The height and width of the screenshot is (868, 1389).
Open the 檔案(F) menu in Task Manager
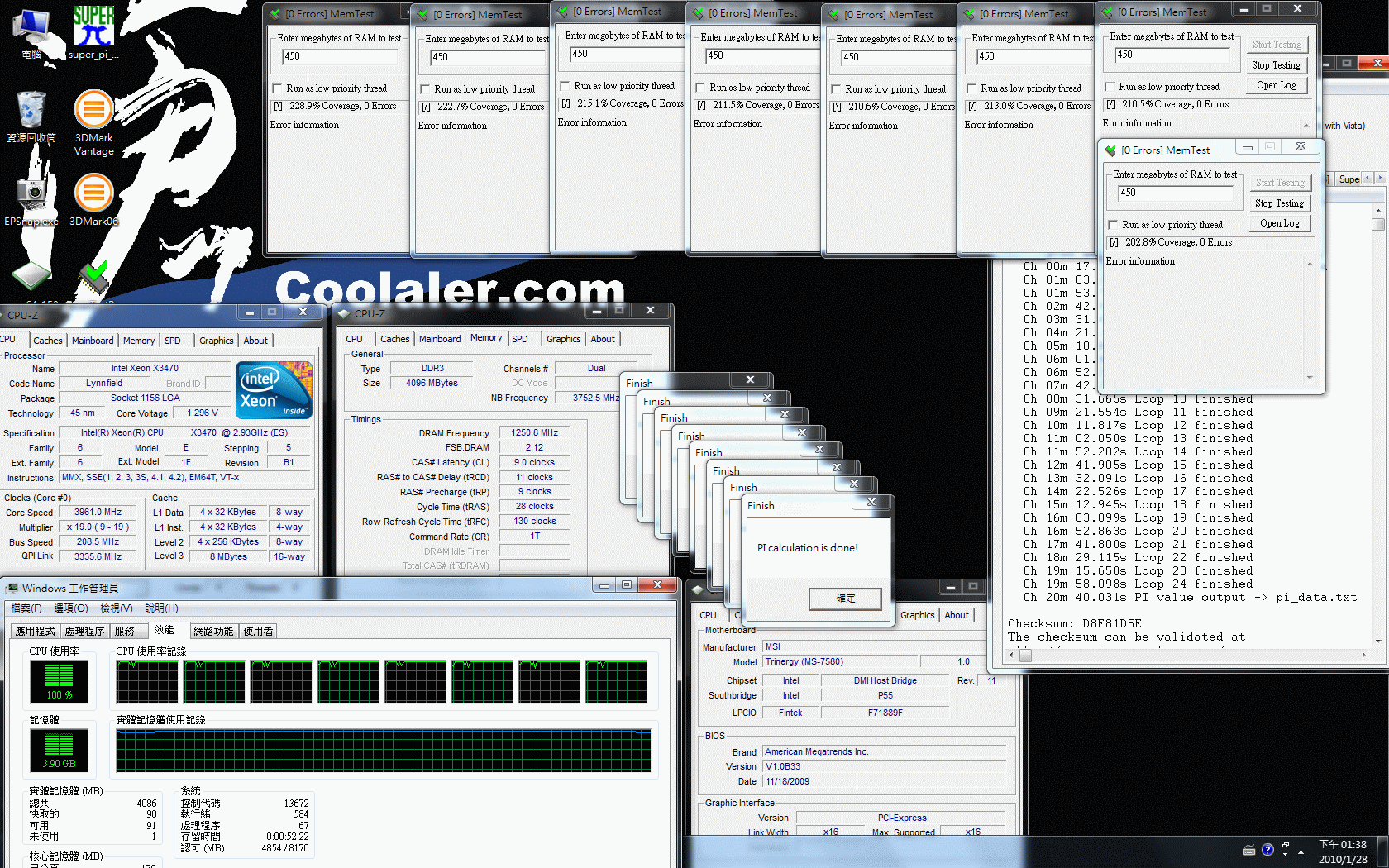tap(26, 608)
